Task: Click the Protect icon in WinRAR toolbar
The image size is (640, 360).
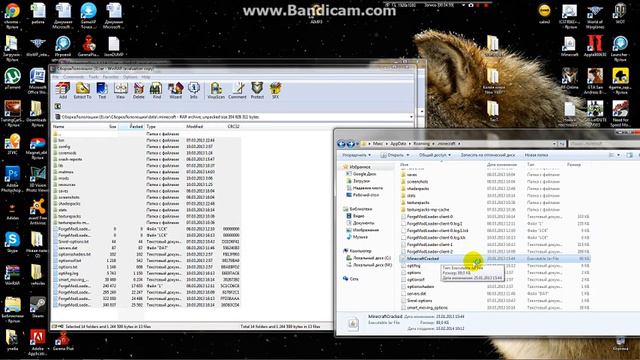Action: click(x=257, y=90)
